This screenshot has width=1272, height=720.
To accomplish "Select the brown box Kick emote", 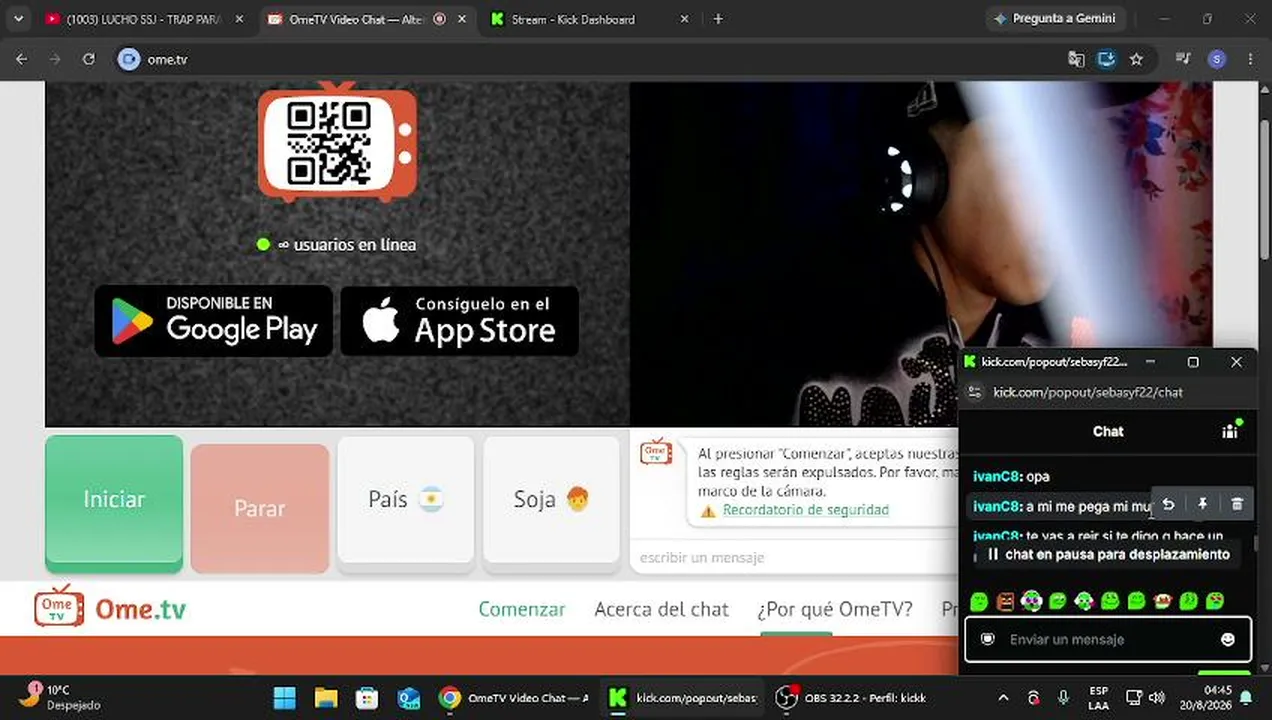I will pyautogui.click(x=1005, y=601).
